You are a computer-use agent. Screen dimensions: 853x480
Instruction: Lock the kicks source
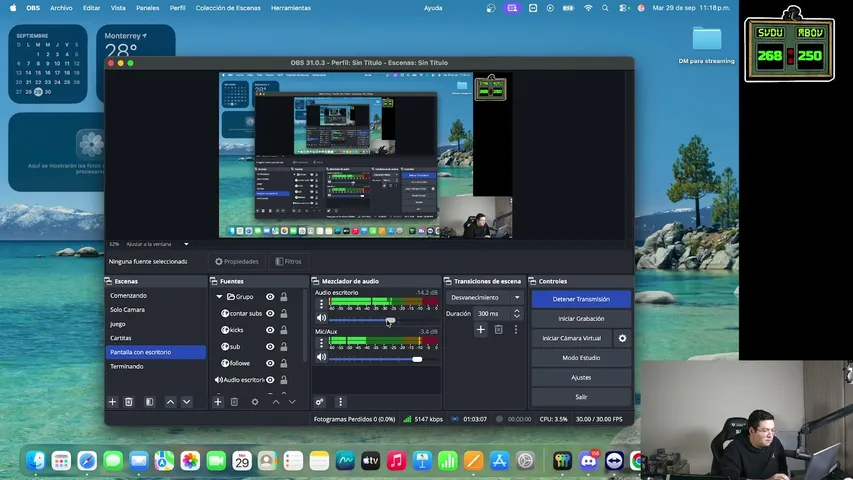pyautogui.click(x=283, y=330)
